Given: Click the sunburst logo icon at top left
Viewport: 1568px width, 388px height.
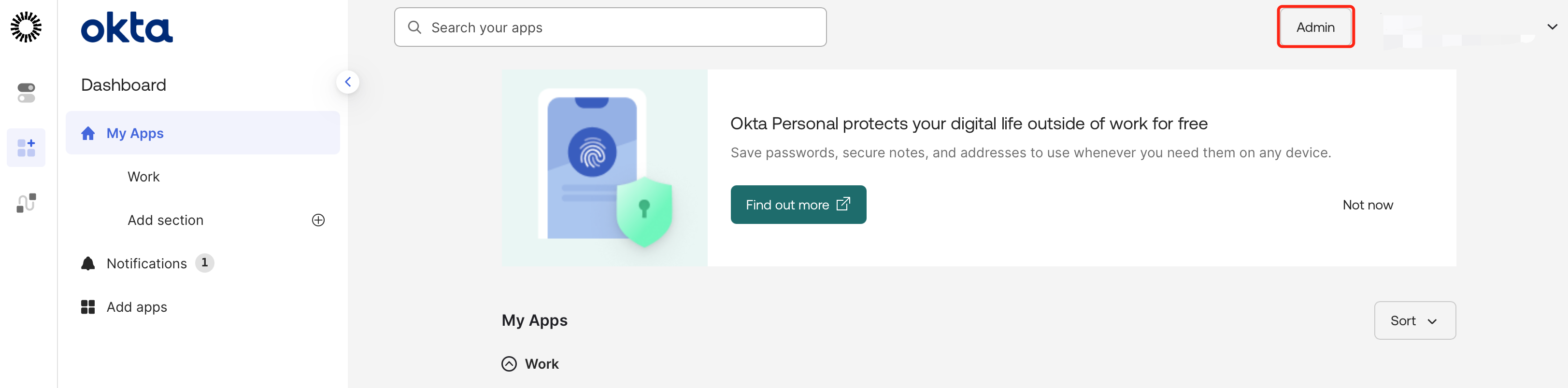Looking at the screenshot, I should click(x=26, y=28).
